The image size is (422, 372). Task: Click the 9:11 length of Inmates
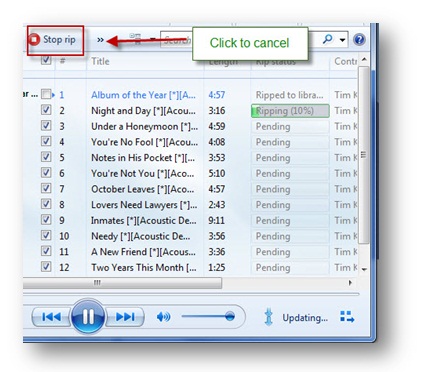coord(217,220)
